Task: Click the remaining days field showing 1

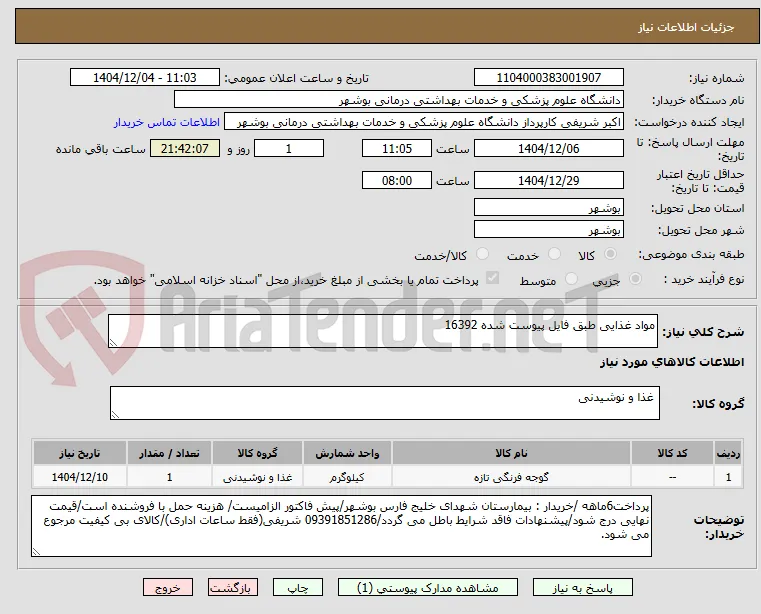Action: [289, 149]
